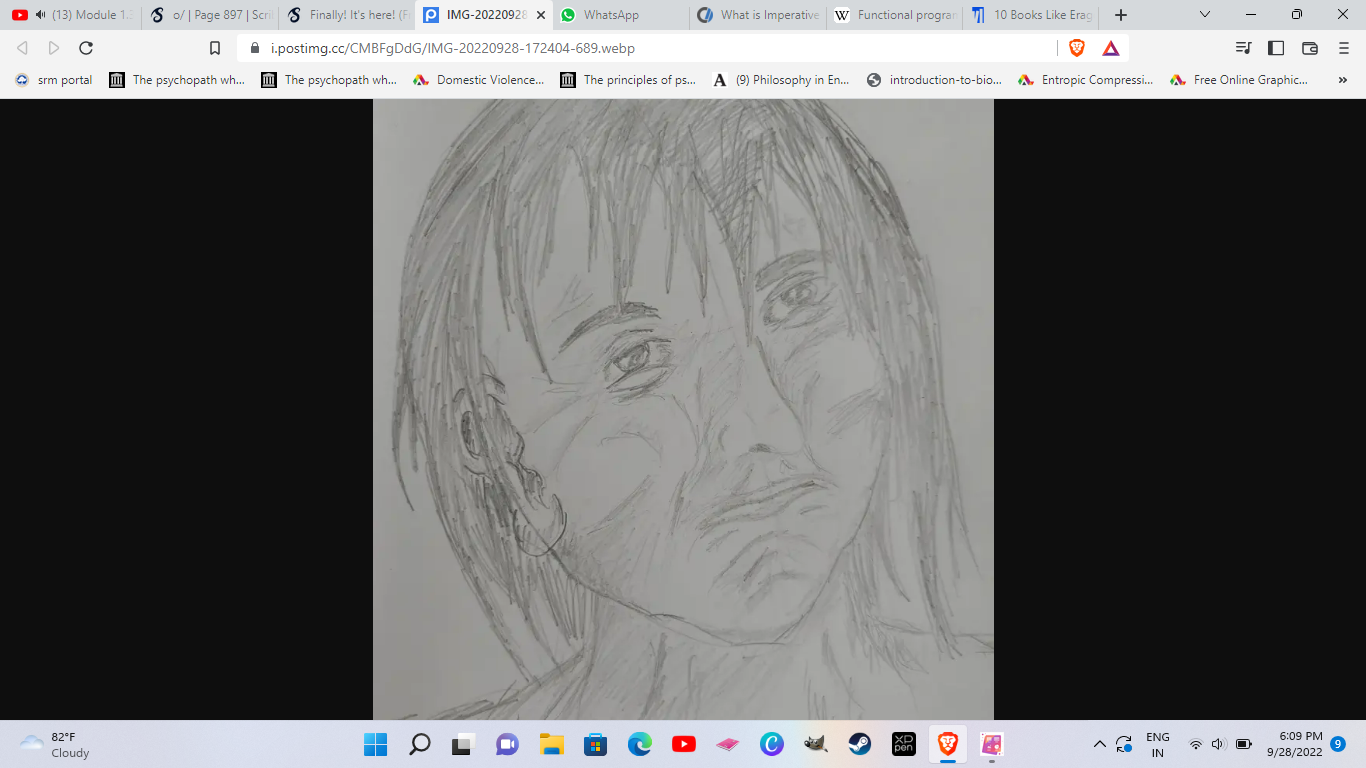The image size is (1366, 768).
Task: Toggle the browser sidebar panel
Action: (x=1276, y=48)
